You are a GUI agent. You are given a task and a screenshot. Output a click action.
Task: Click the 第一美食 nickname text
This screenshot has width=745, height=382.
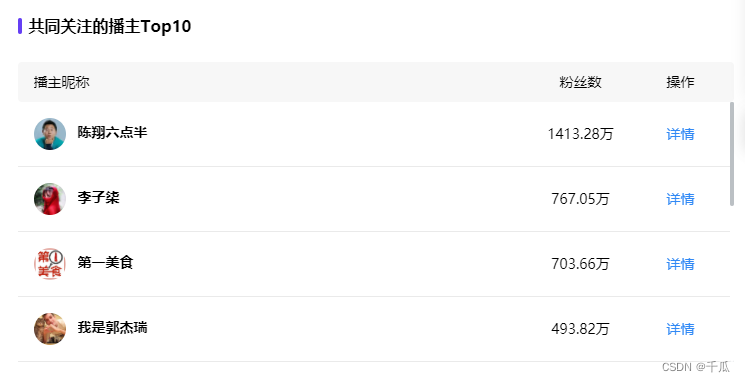pyautogui.click(x=105, y=262)
